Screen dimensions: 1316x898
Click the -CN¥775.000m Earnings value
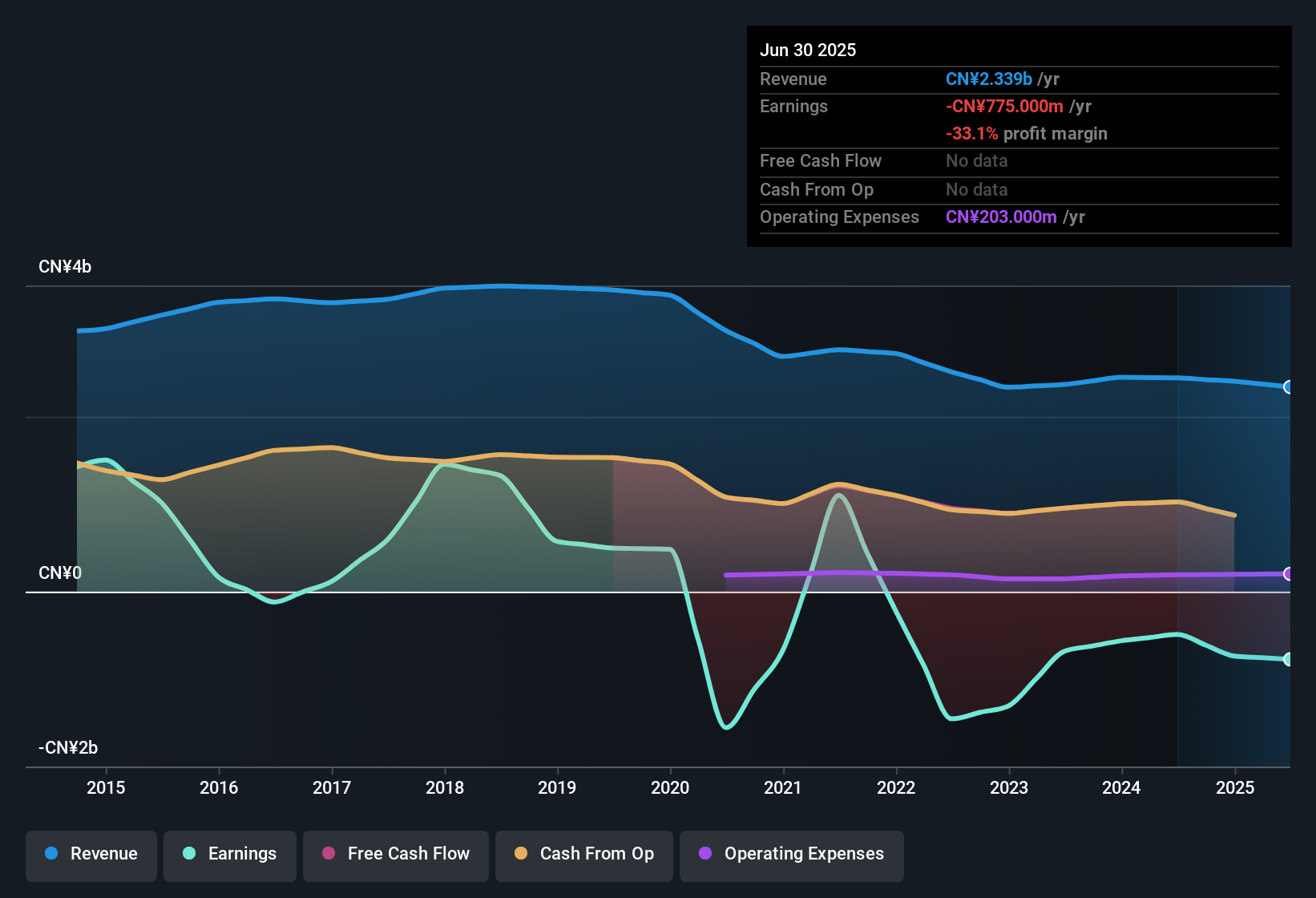coord(1004,106)
